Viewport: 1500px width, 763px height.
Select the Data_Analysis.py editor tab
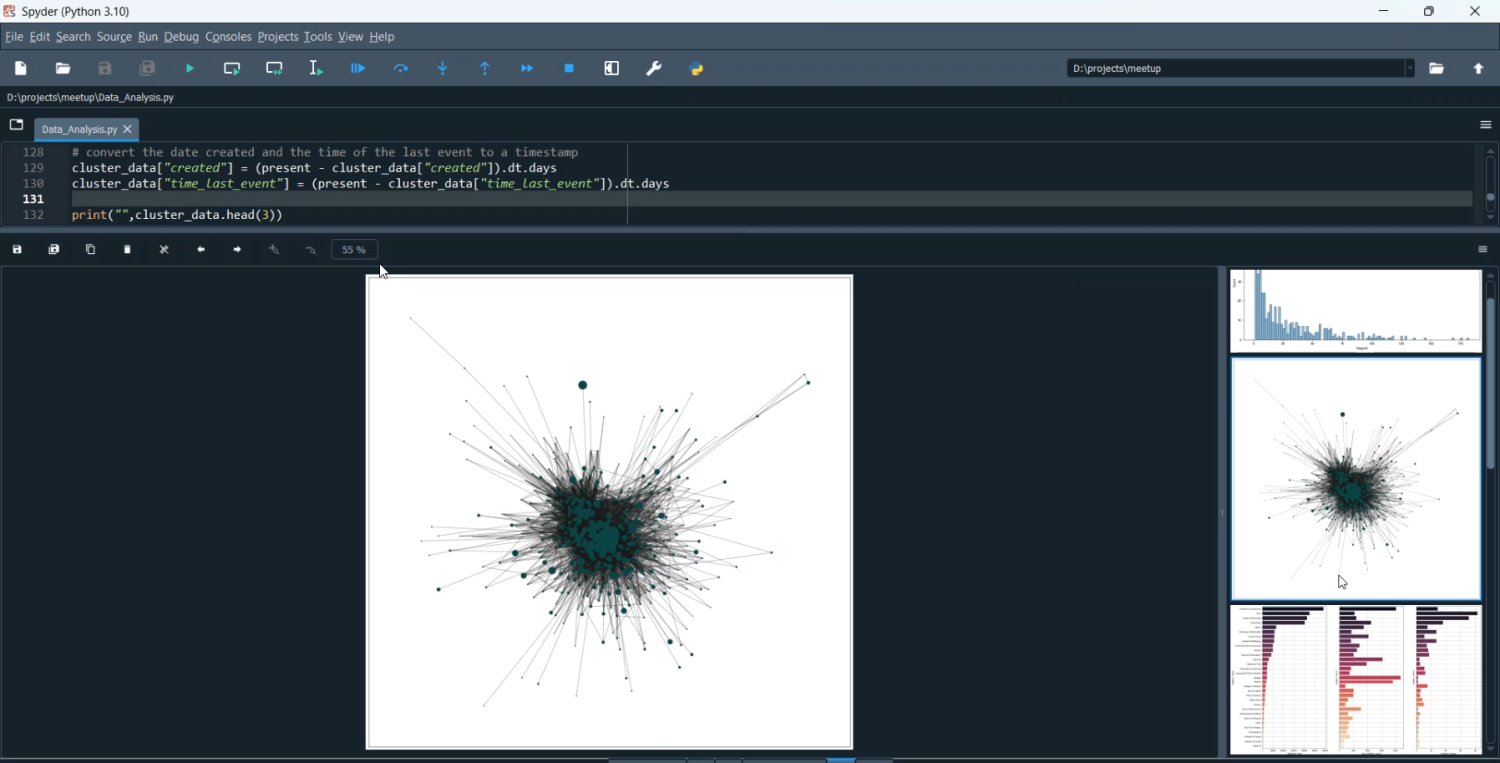(78, 130)
